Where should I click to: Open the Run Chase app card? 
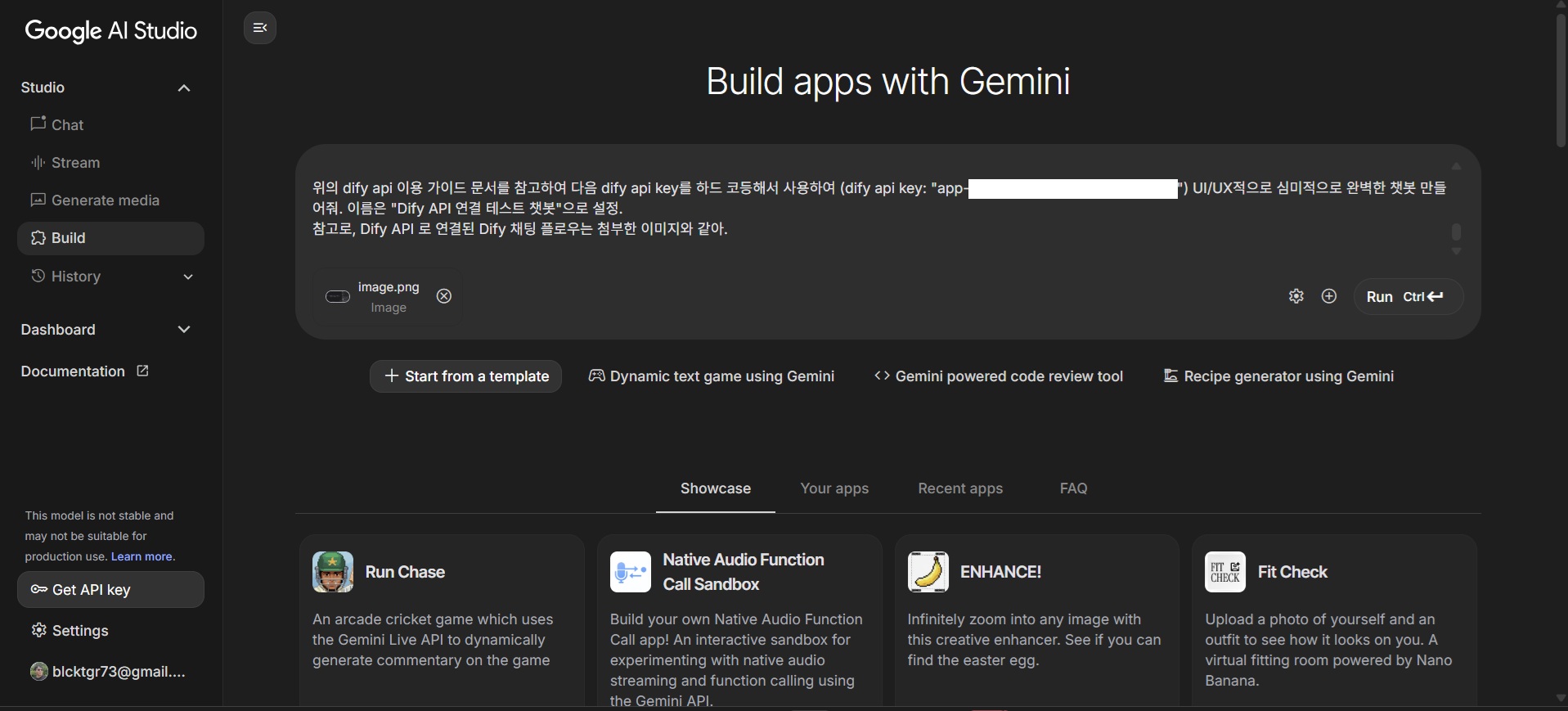pyautogui.click(x=442, y=620)
